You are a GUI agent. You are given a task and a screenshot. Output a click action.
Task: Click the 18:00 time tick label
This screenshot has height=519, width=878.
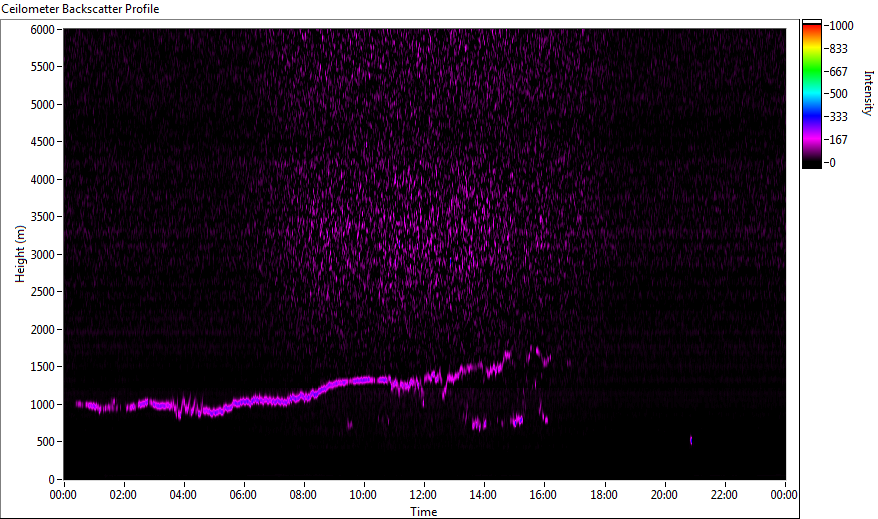[604, 495]
